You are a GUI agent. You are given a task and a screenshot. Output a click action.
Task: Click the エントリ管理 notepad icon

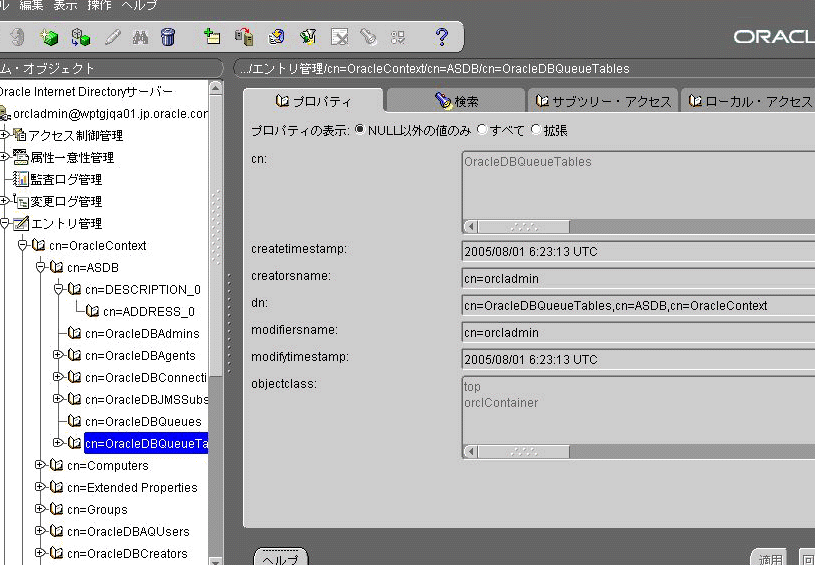point(20,224)
